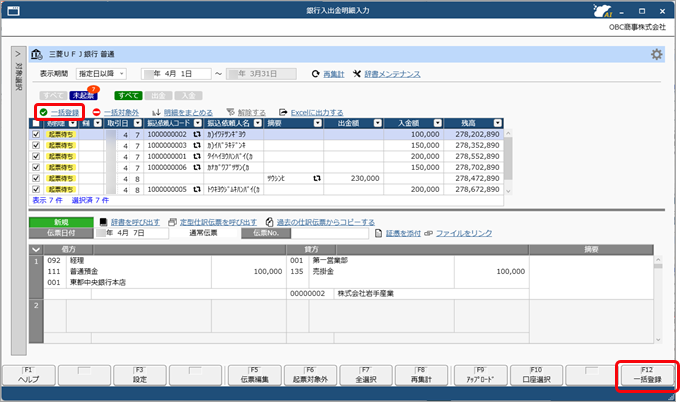Click the 伝票日付 field showing 4月 7日

(x=131, y=233)
